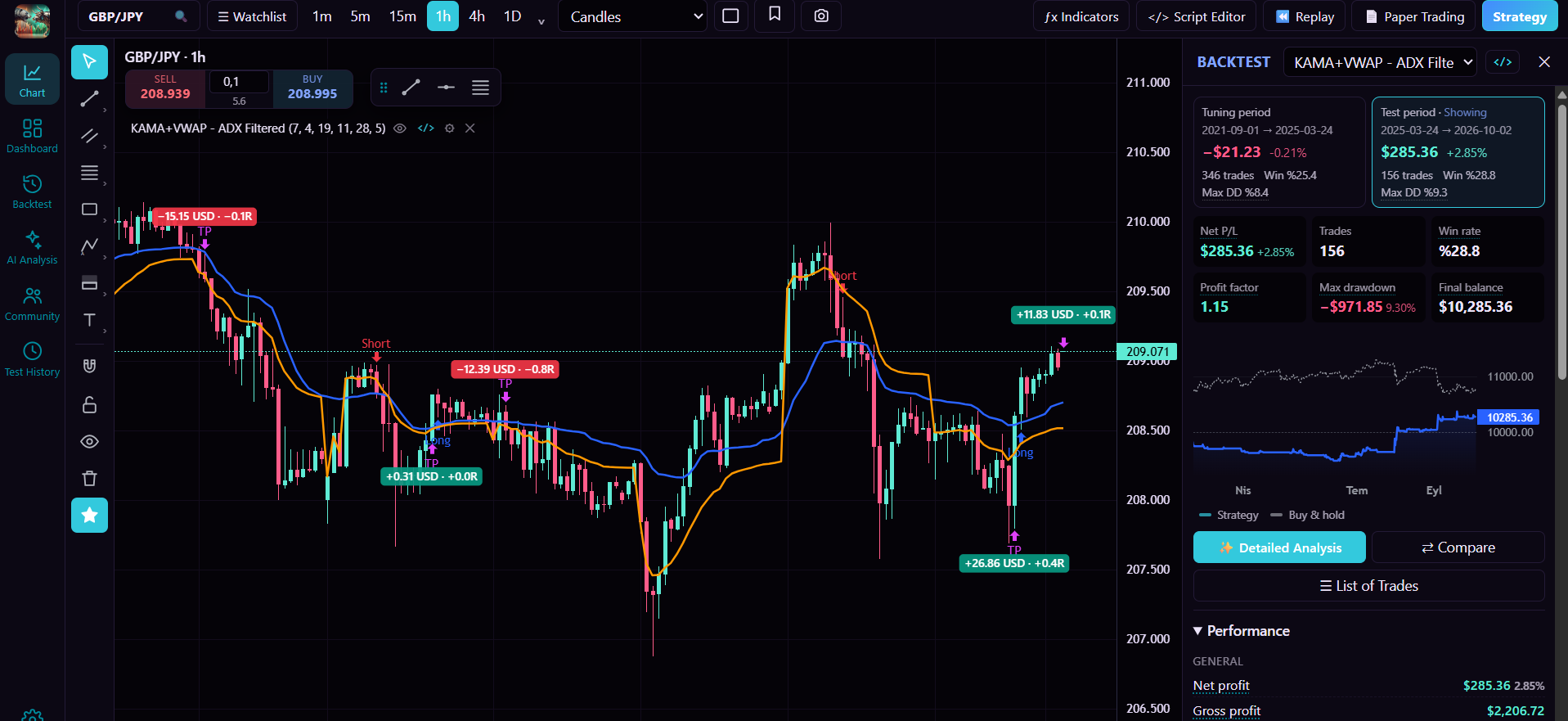Open the Candles chart type dropdown

click(x=632, y=16)
